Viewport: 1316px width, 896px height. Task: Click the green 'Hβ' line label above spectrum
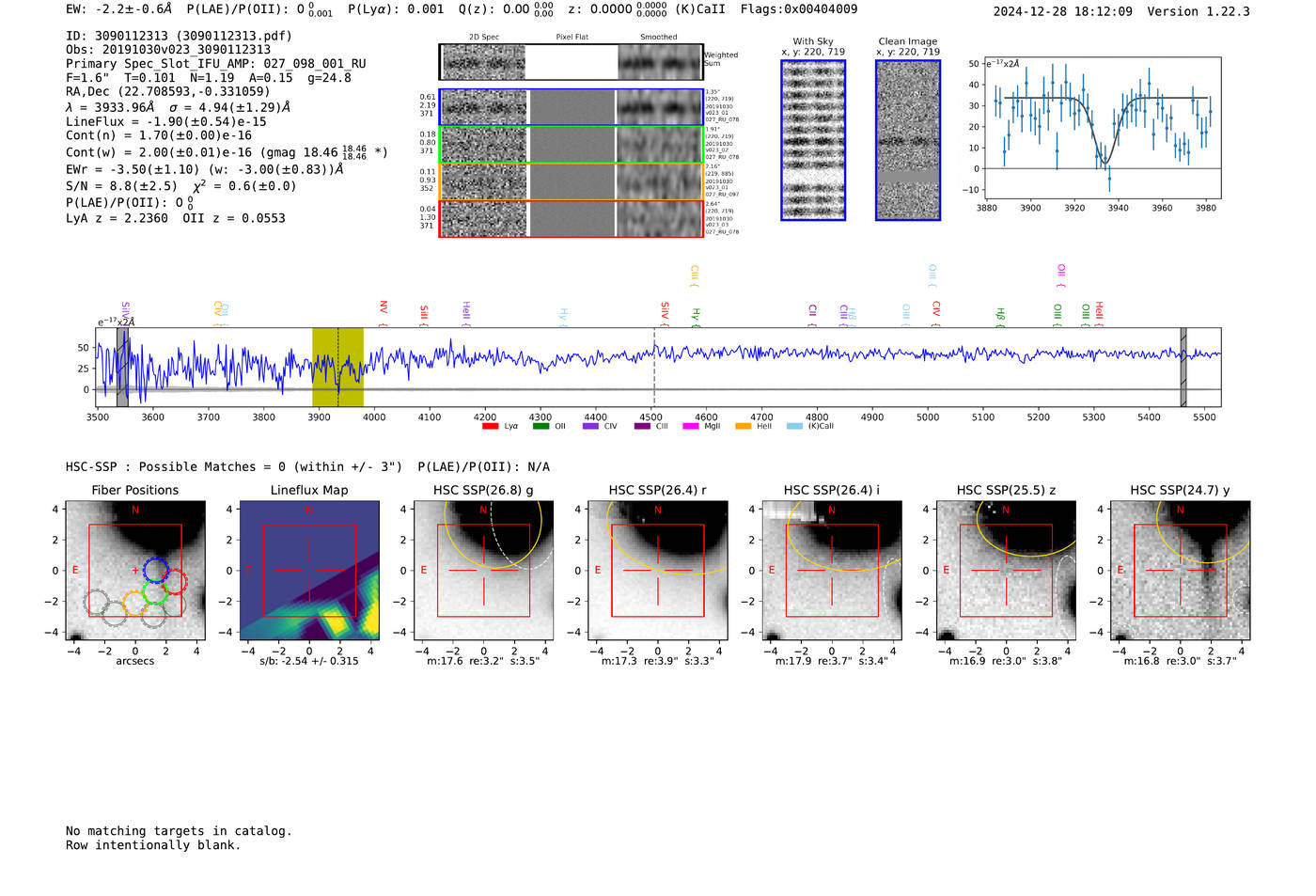[x=1001, y=315]
